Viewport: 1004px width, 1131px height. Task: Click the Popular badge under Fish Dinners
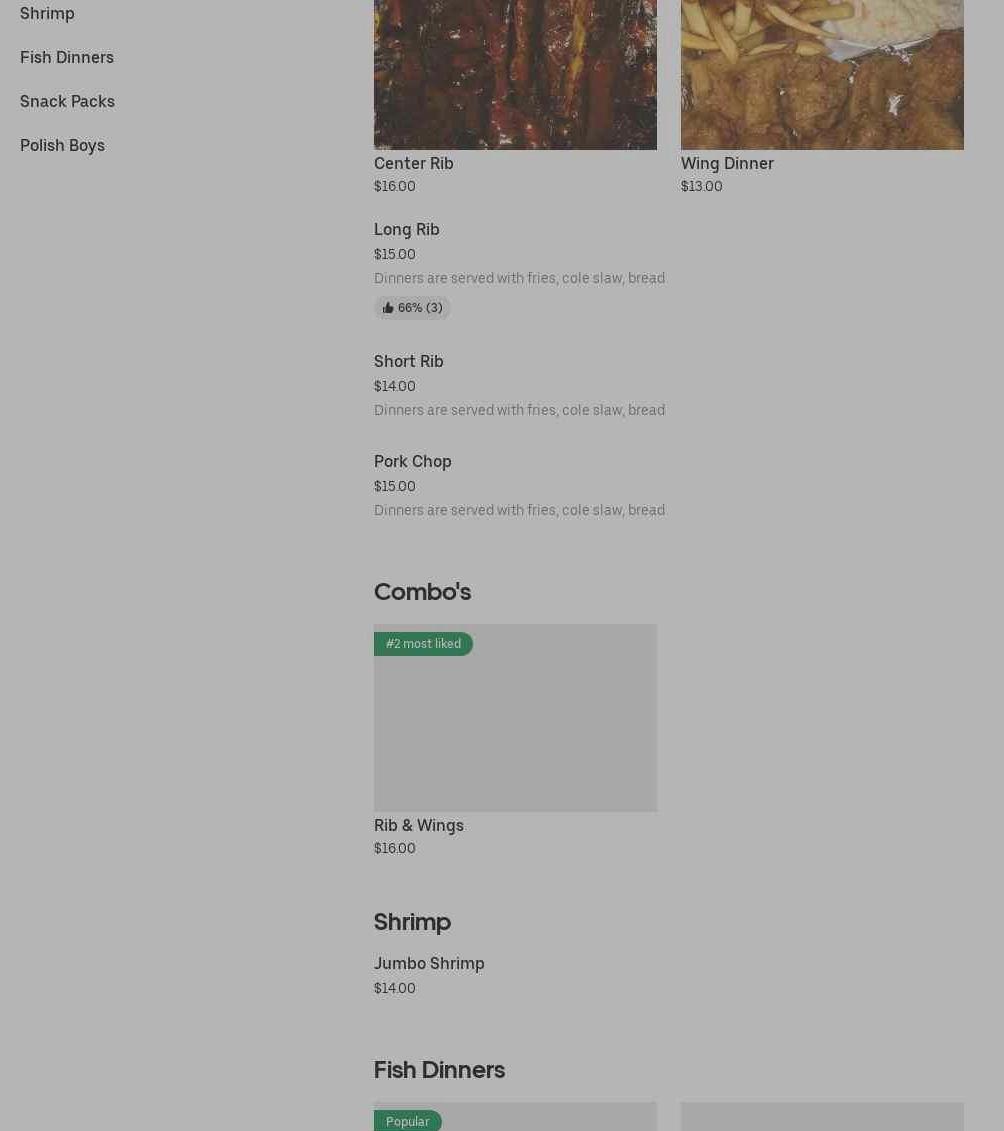[407, 1121]
